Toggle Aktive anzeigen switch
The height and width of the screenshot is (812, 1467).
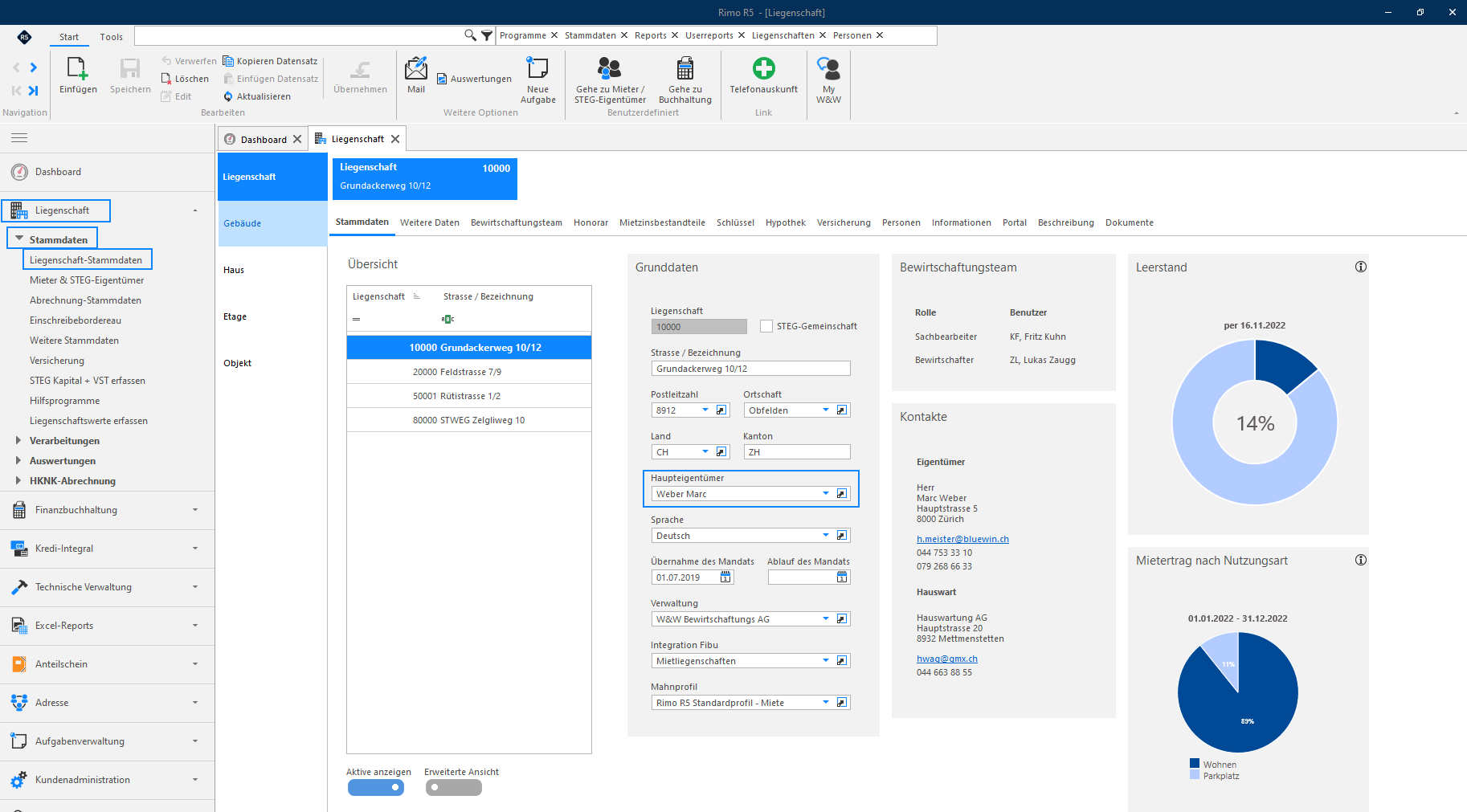pos(376,788)
